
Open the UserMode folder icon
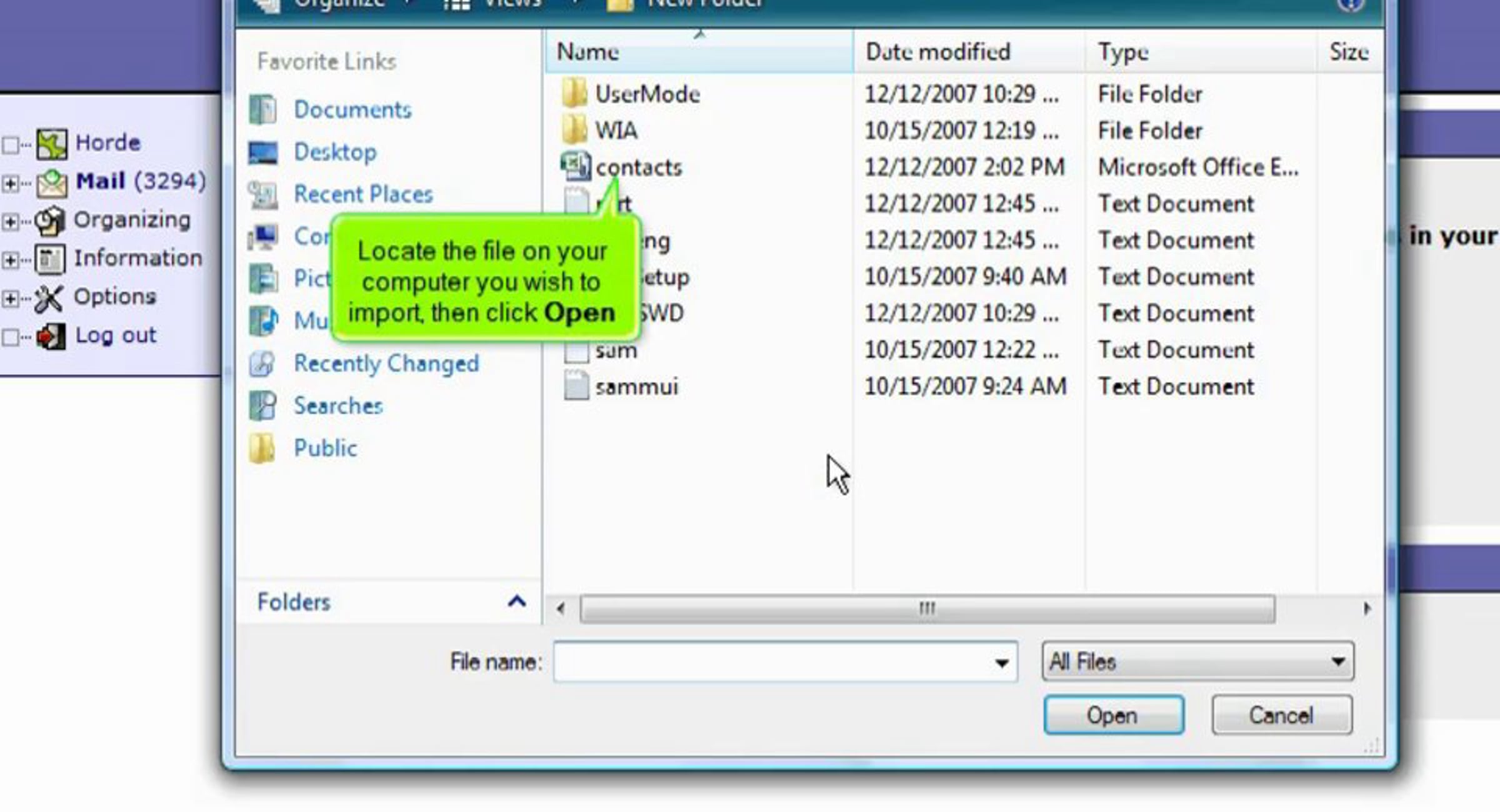tap(574, 94)
